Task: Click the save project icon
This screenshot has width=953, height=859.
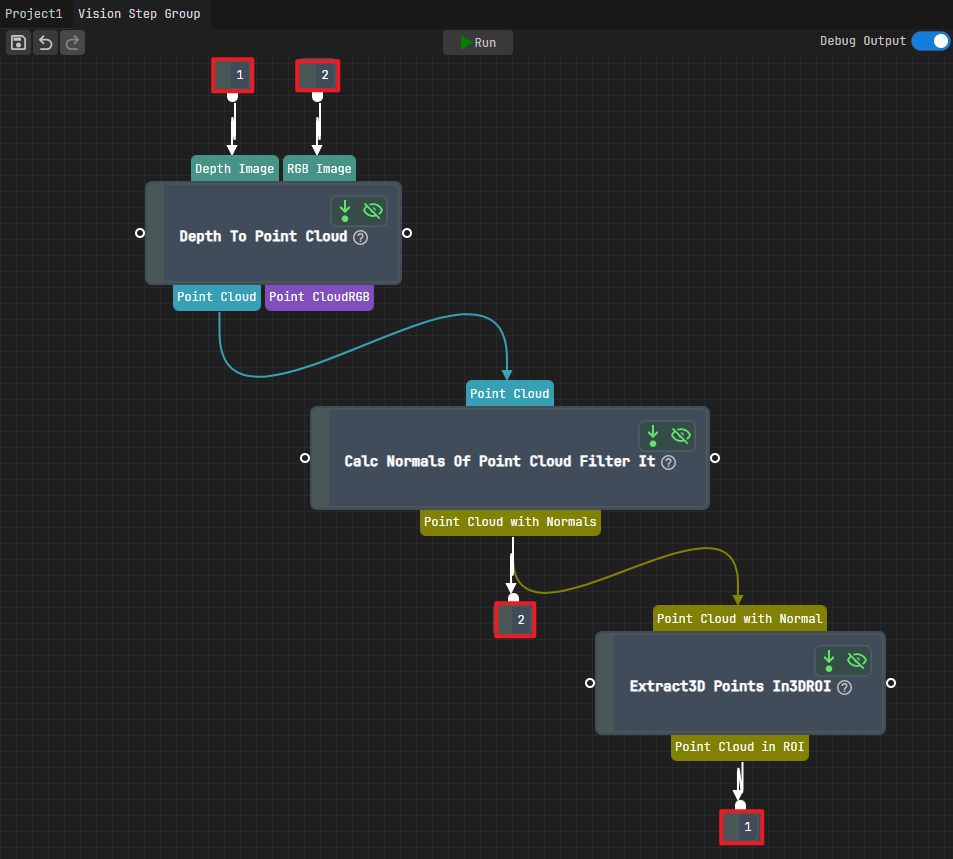Action: [x=18, y=43]
